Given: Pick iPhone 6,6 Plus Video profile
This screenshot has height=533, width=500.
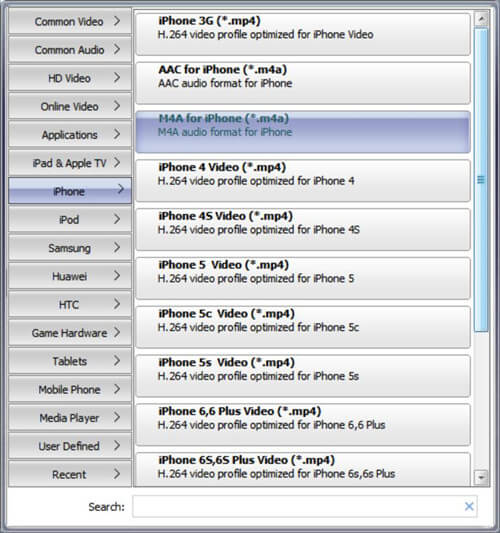Looking at the screenshot, I should (303, 425).
